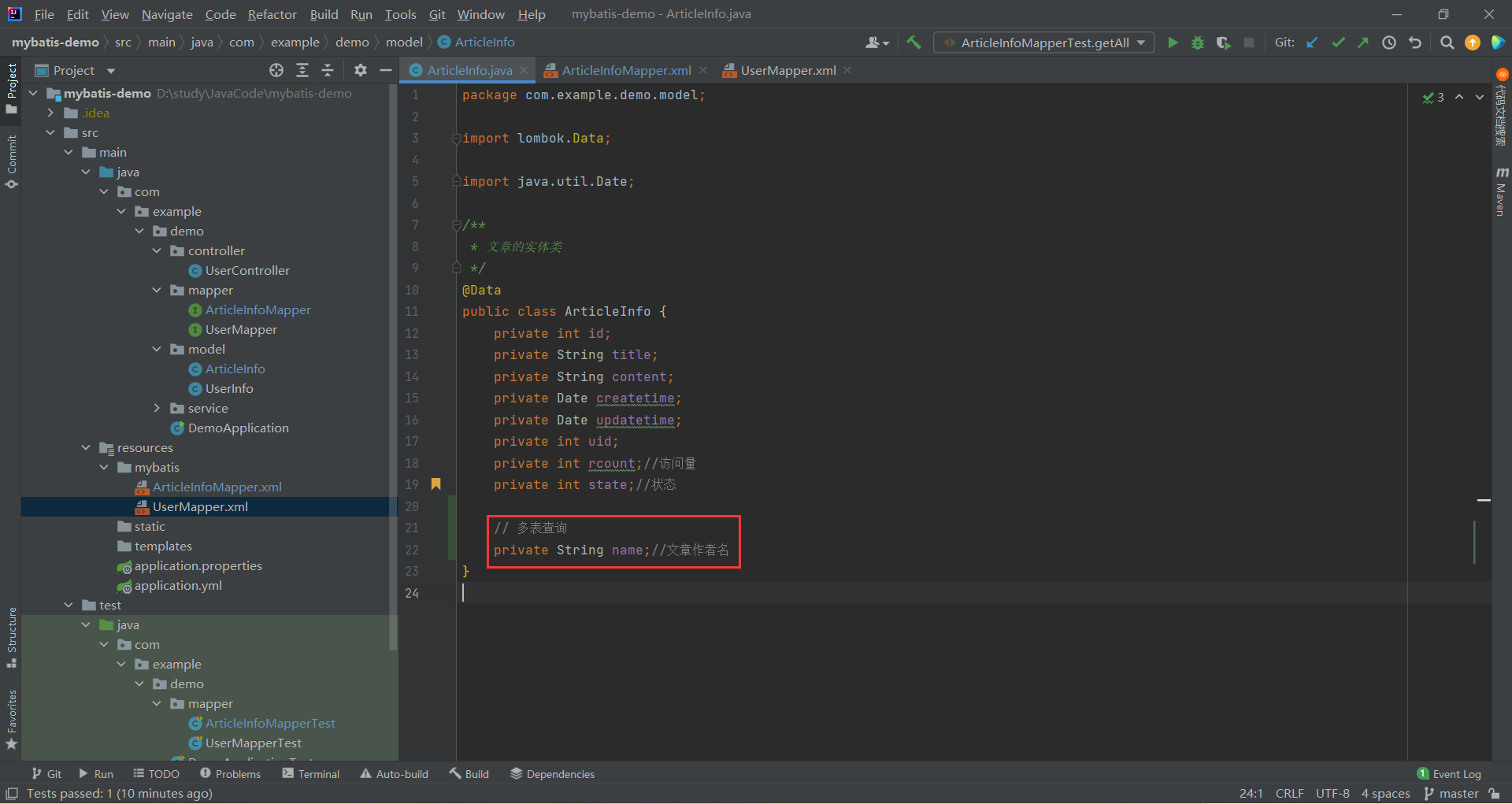Open the run configuration dropdown
1512x804 pixels.
pos(1043,43)
